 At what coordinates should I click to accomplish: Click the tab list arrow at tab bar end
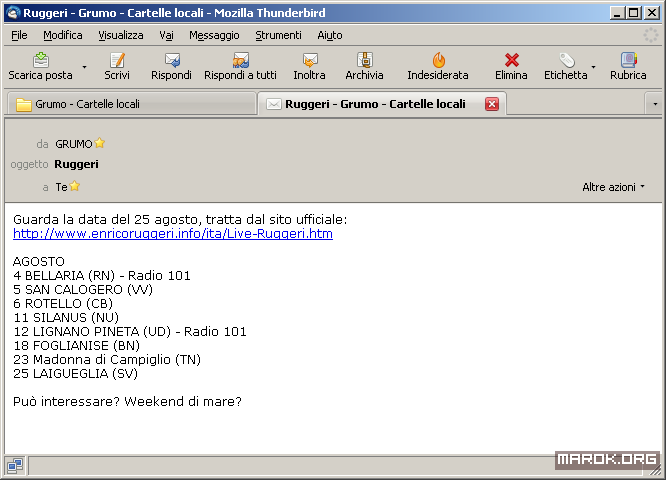click(x=654, y=104)
